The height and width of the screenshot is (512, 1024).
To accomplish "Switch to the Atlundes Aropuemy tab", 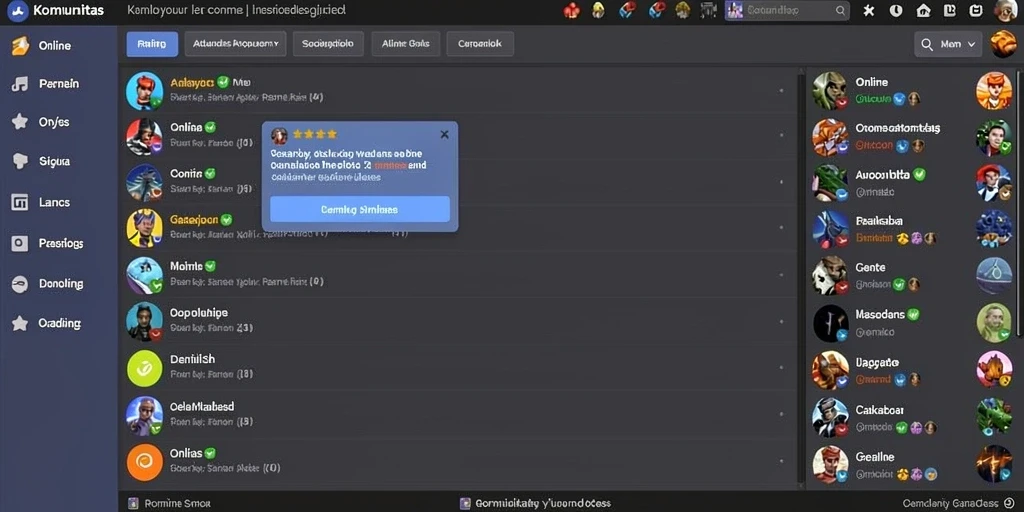I will point(236,44).
